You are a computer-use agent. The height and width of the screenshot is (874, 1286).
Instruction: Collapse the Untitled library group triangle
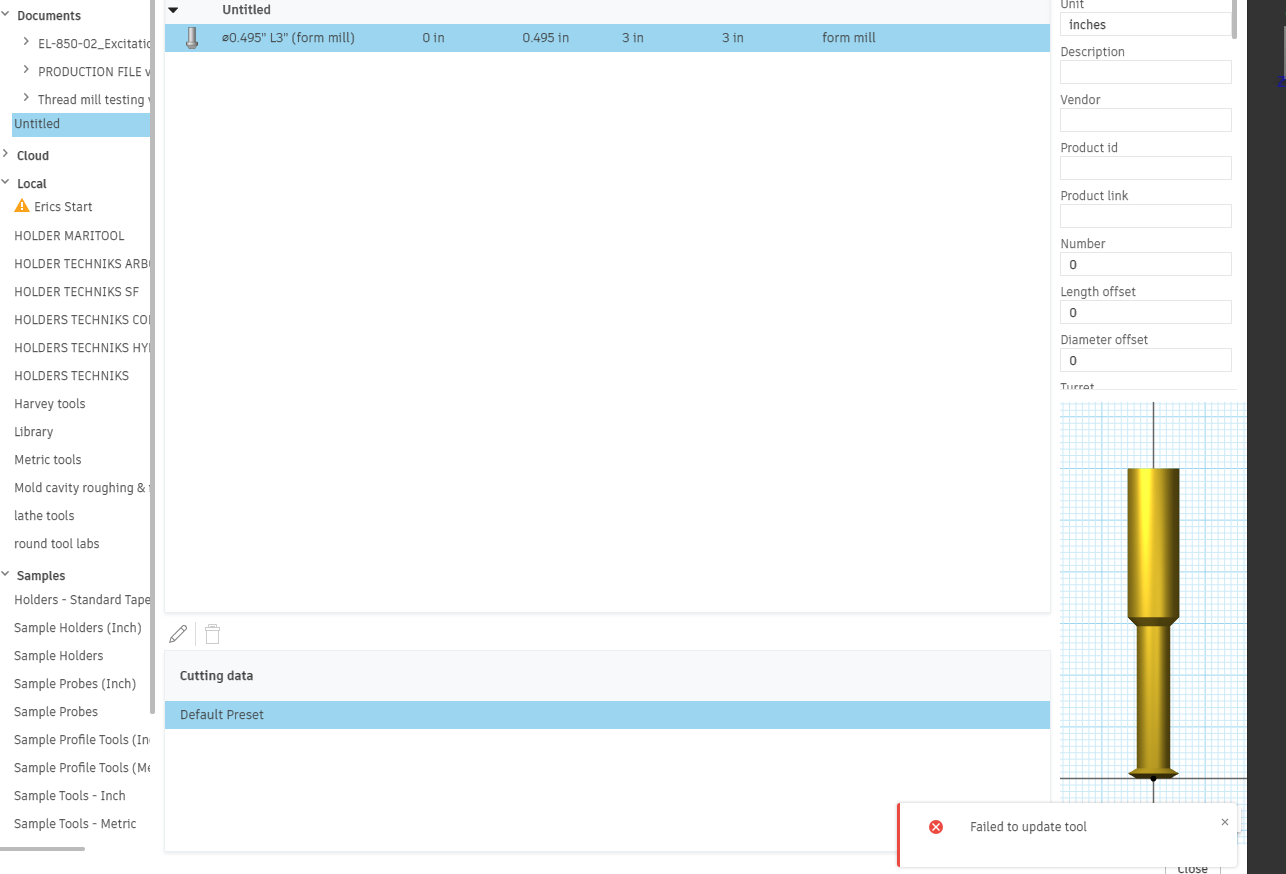[173, 10]
